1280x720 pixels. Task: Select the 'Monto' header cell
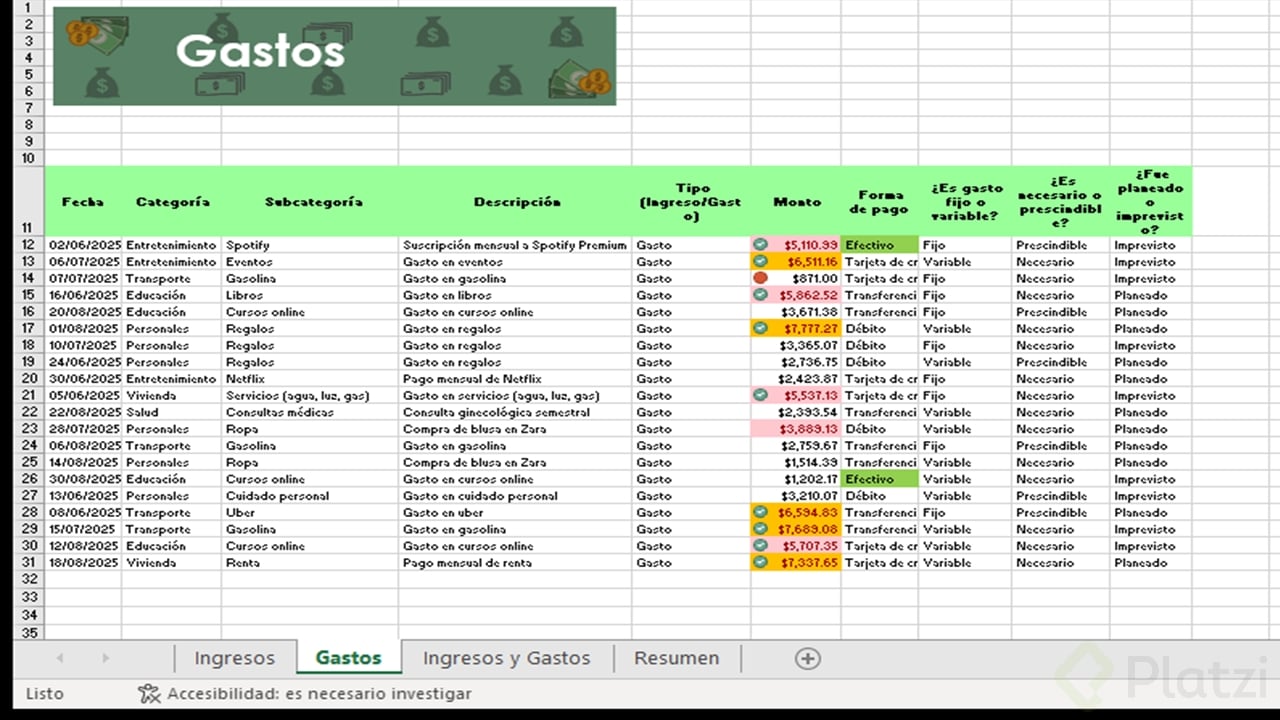796,201
